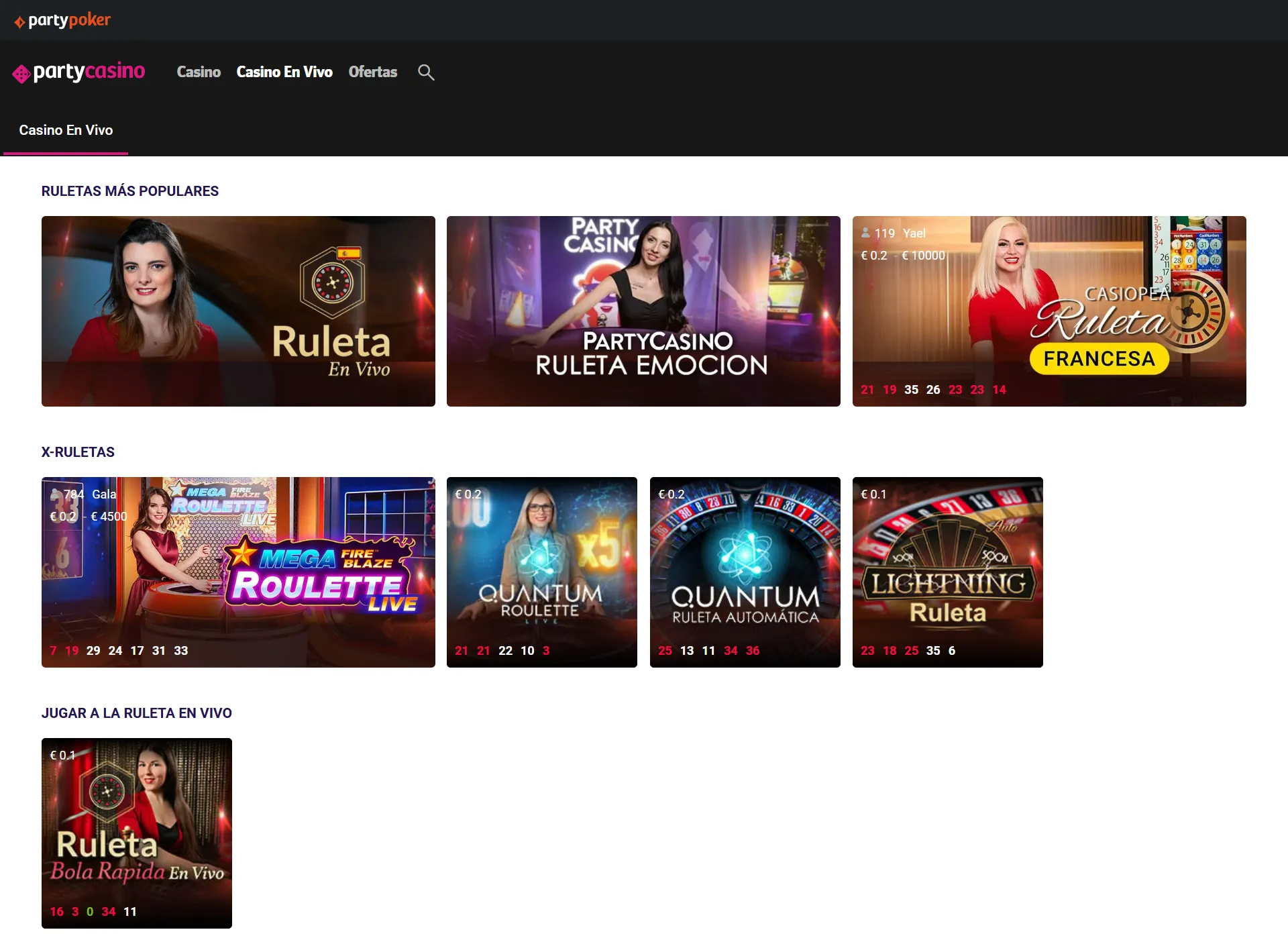Click the € 10000 max bet on Casiopea card

coord(923,256)
